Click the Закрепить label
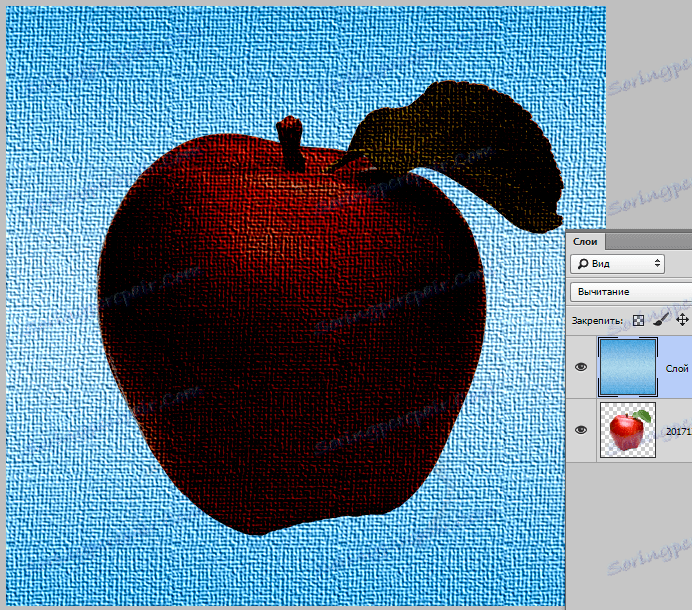The image size is (692, 610). point(597,321)
